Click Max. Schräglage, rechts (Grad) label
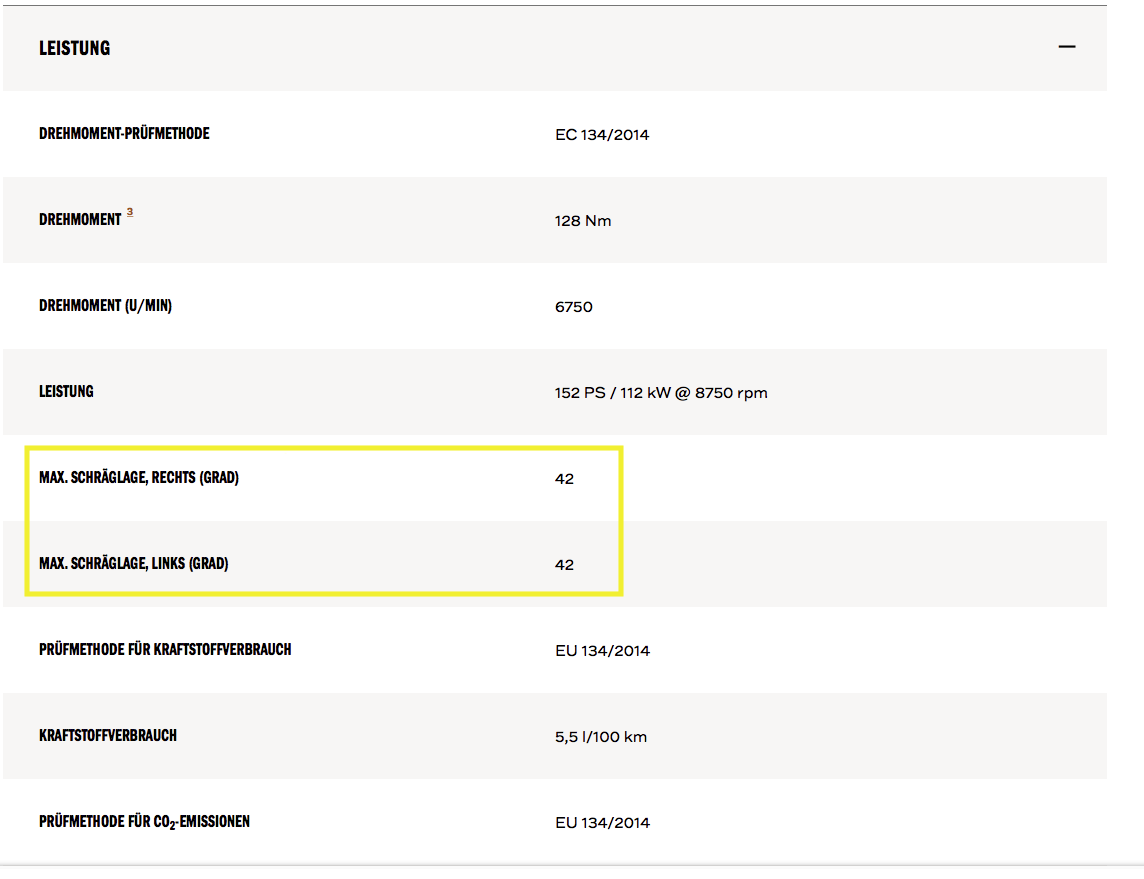This screenshot has width=1144, height=879. coord(139,478)
